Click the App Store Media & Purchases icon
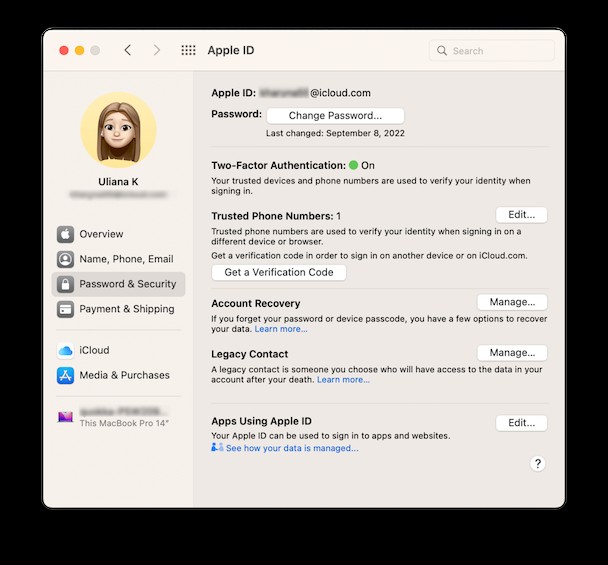This screenshot has height=565, width=608. pyautogui.click(x=65, y=375)
